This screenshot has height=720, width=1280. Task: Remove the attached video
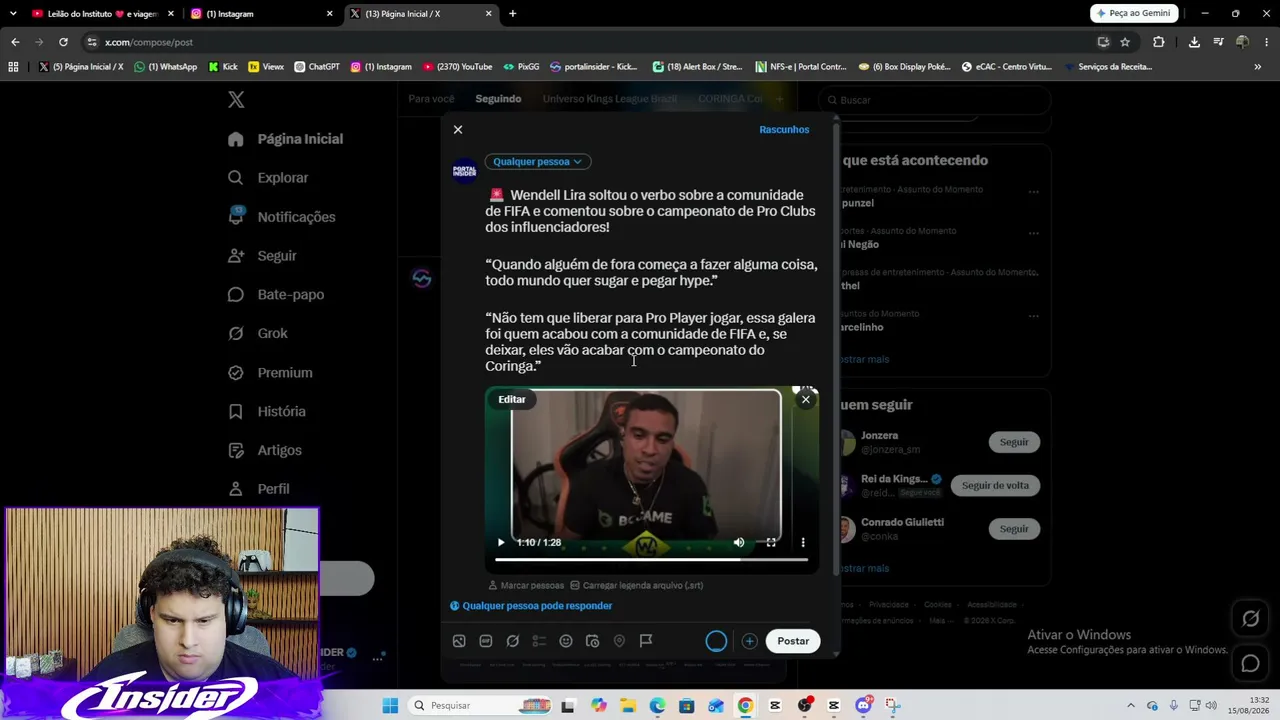[805, 399]
